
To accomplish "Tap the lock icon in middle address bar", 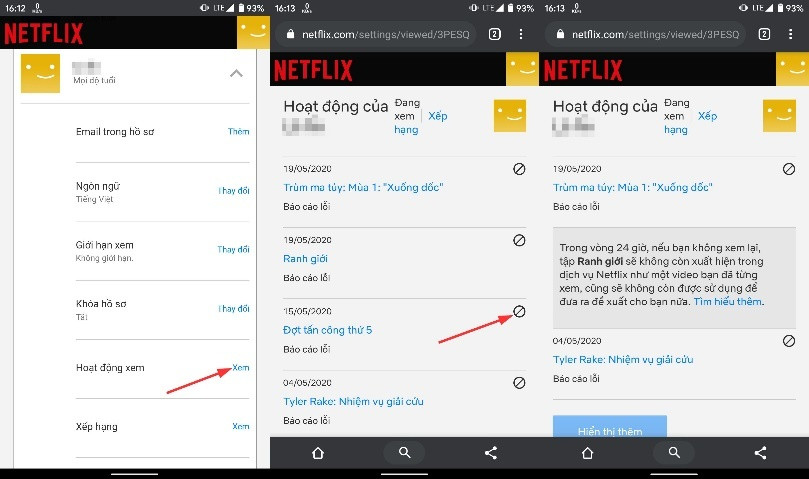I will [x=290, y=34].
